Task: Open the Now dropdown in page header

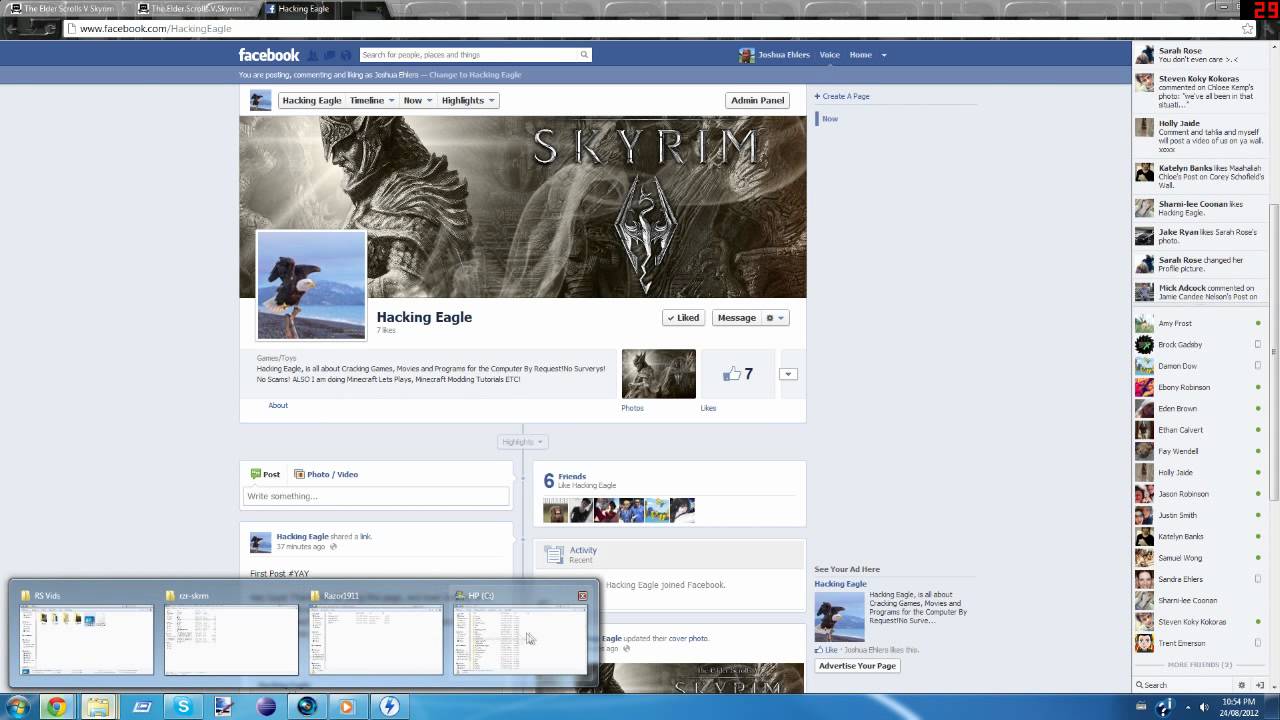Action: [x=417, y=100]
